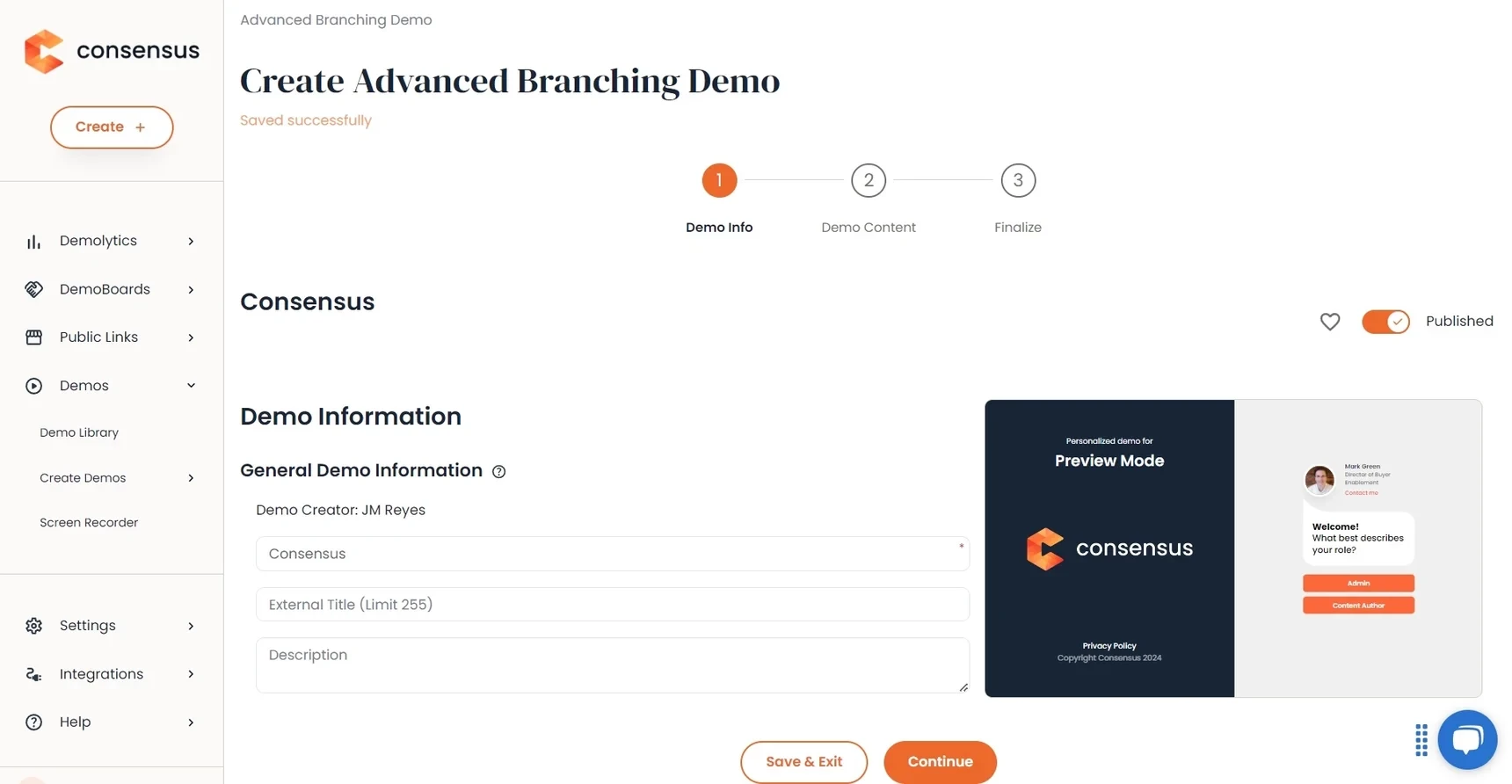Screen dimensions: 1512x784
Task: Click the 'Saved successfully' status message
Action: (x=306, y=120)
